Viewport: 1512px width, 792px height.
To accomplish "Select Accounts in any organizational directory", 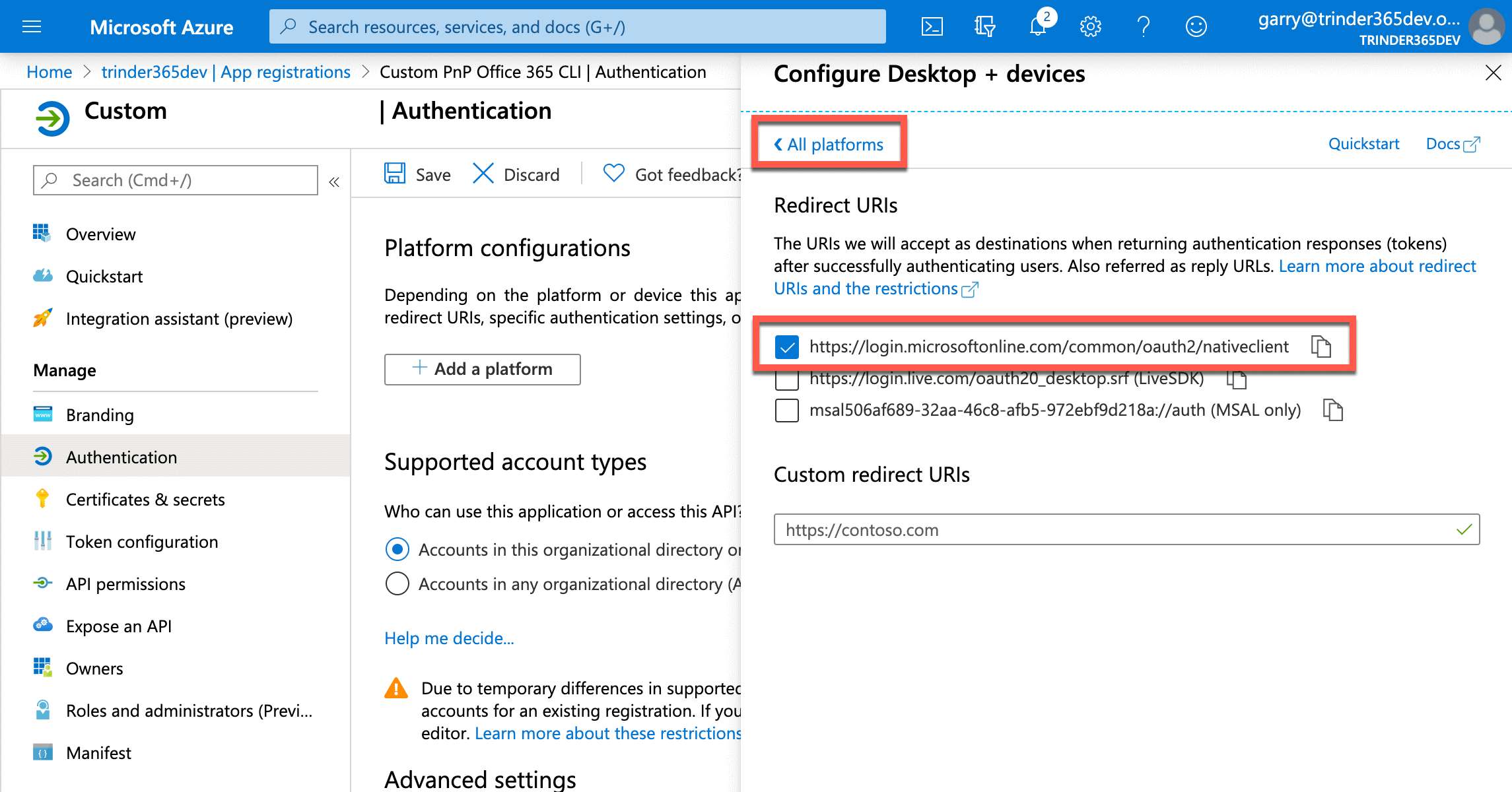I will pyautogui.click(x=397, y=583).
